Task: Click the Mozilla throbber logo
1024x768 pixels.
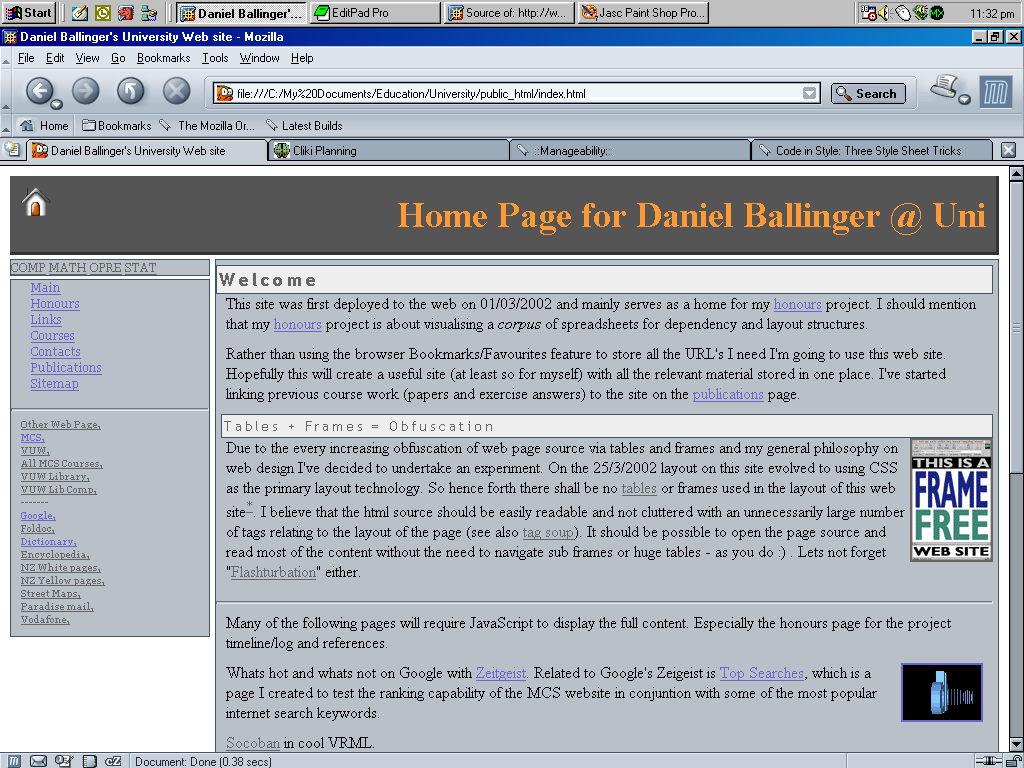Action: (995, 92)
